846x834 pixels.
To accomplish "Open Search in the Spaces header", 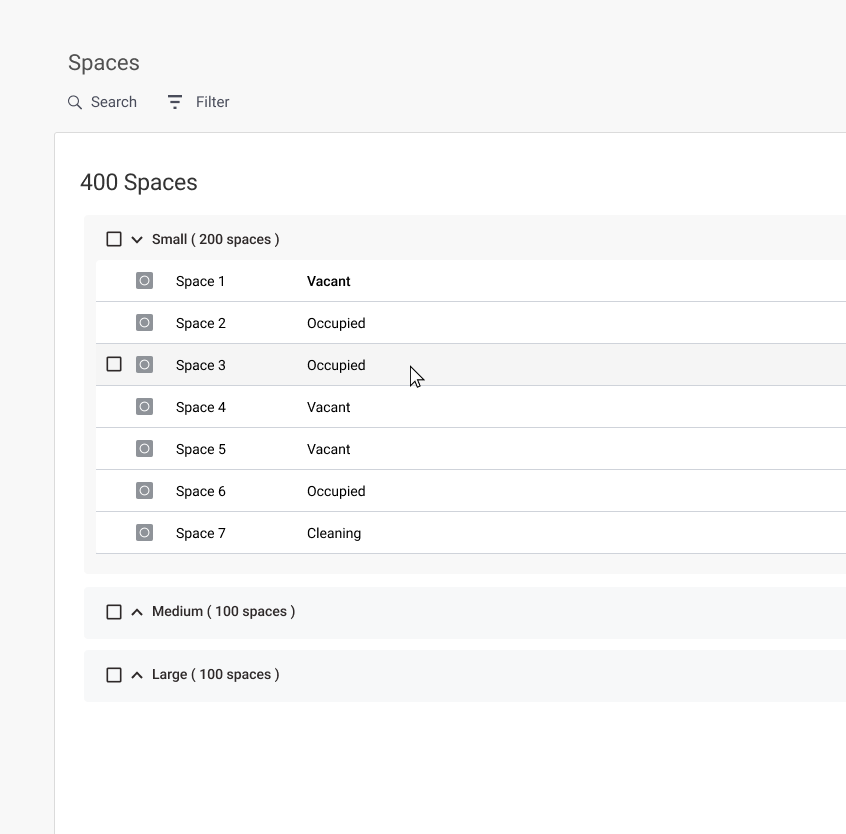I will [x=102, y=101].
